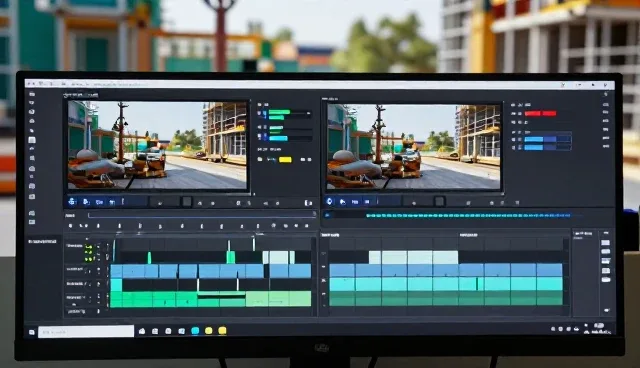Click the red bar in right properties panel
Viewport: 640px width, 368px height.
click(540, 113)
